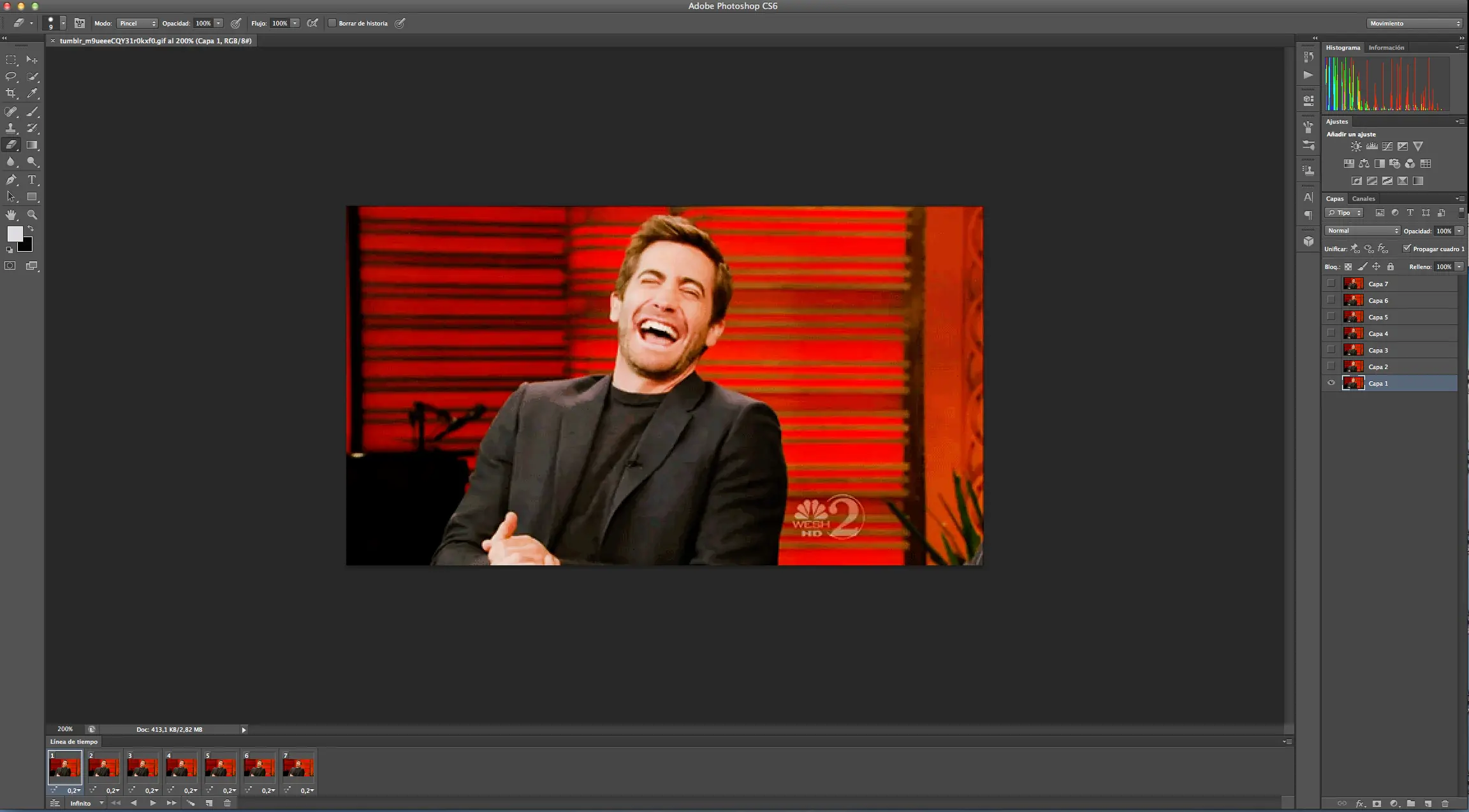Play the timeline animation
The height and width of the screenshot is (812, 1469).
(x=153, y=803)
